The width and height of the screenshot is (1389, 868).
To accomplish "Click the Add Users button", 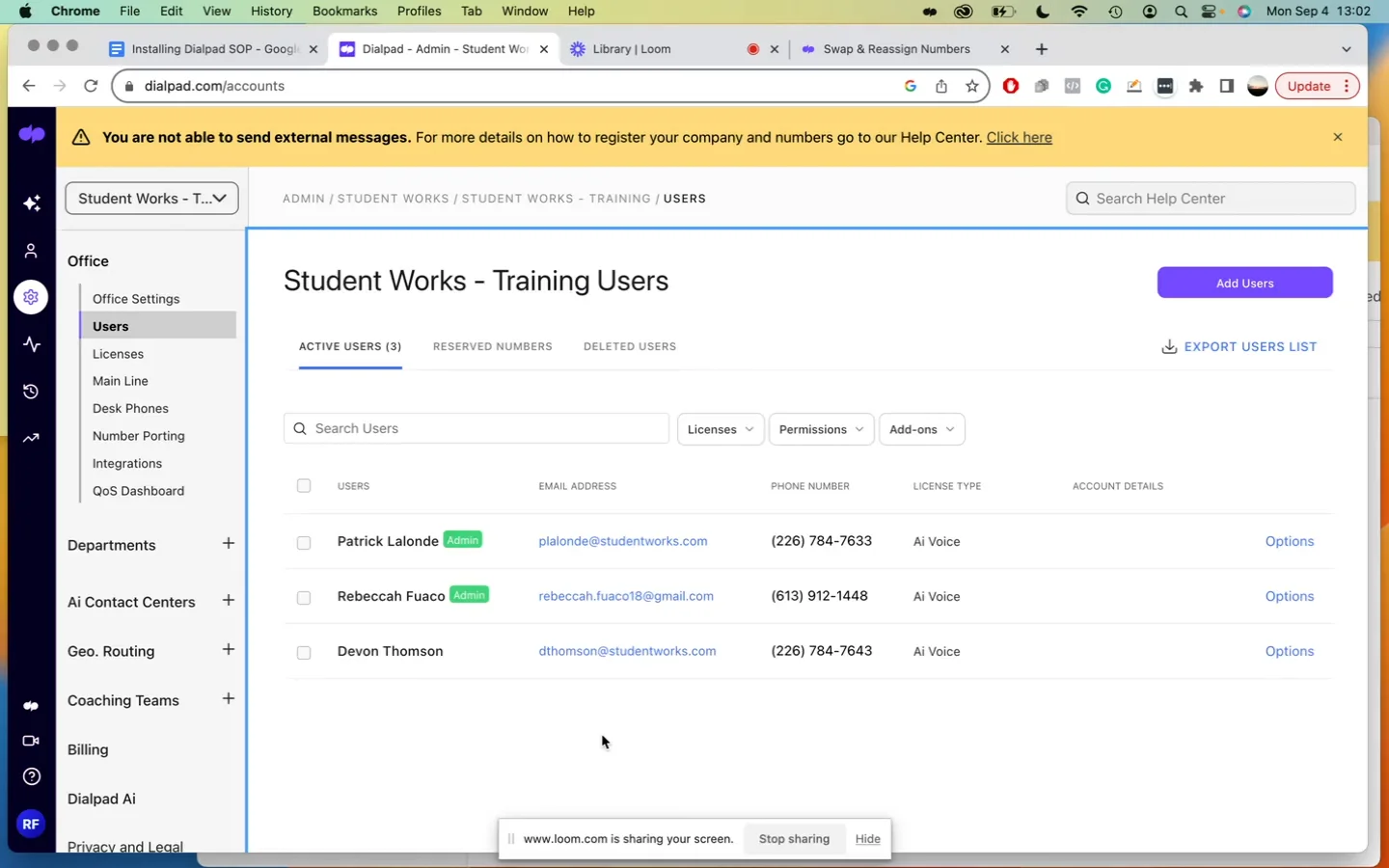I will [1244, 283].
